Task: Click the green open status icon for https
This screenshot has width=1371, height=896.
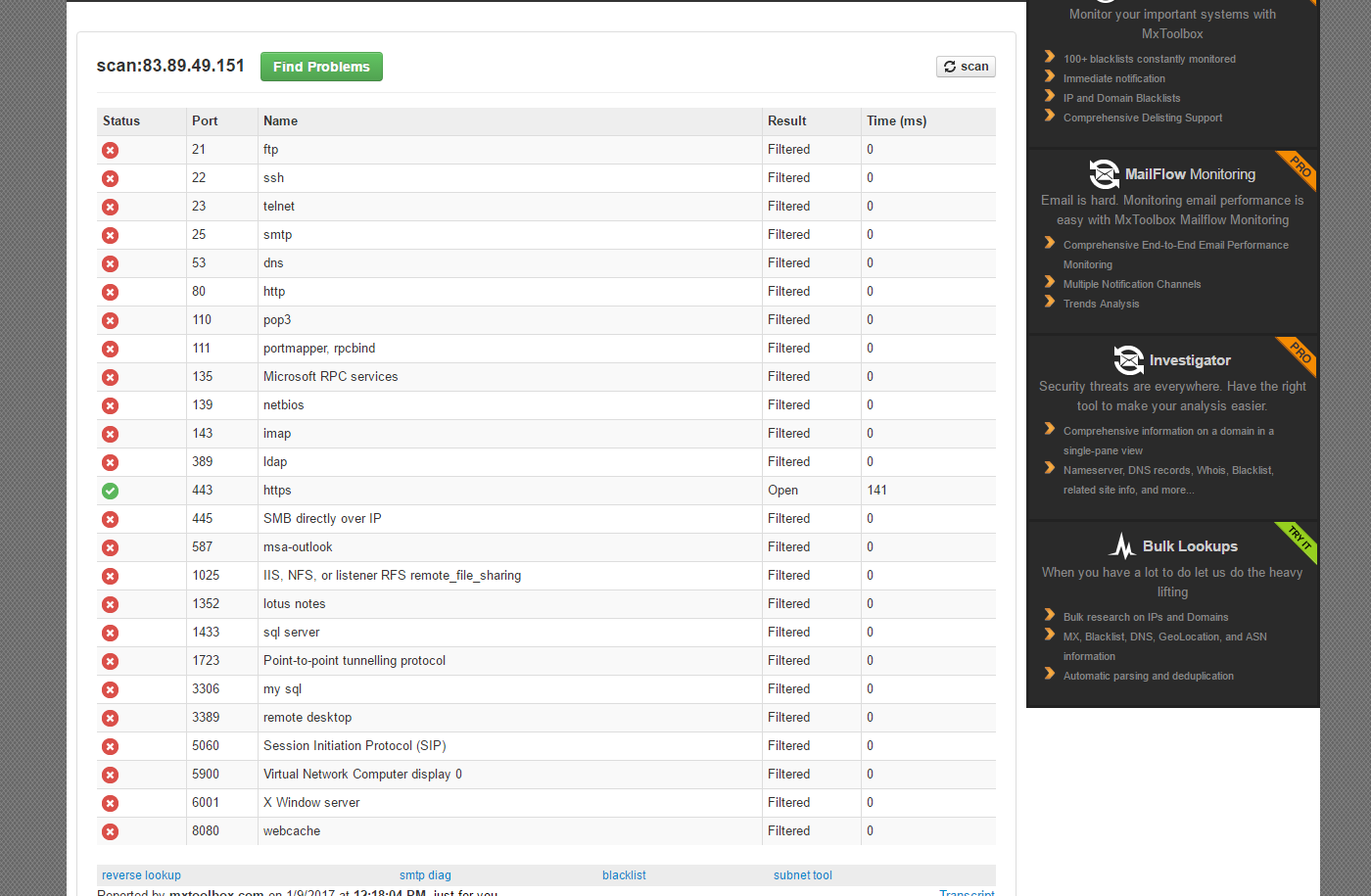Action: tap(110, 491)
